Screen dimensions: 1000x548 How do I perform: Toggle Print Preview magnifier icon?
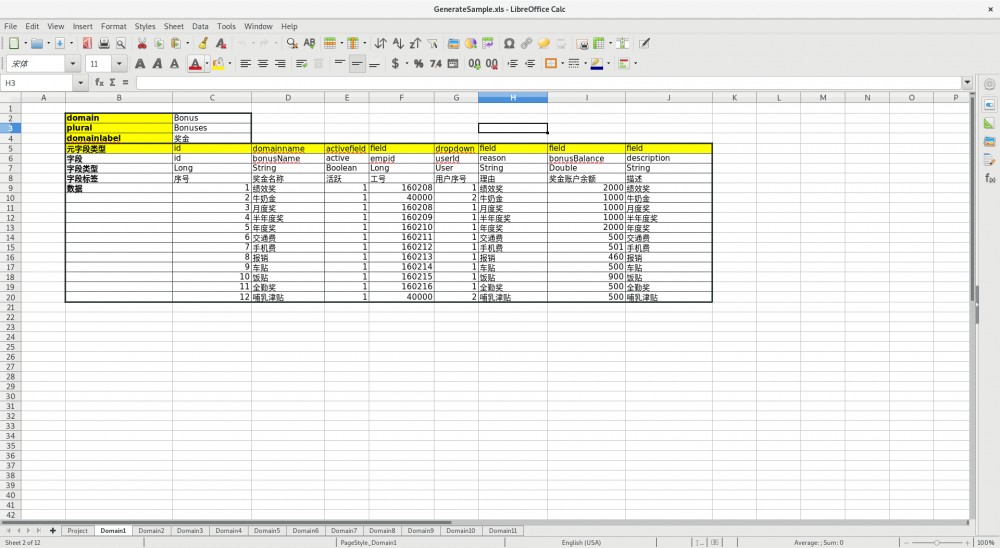[121, 43]
